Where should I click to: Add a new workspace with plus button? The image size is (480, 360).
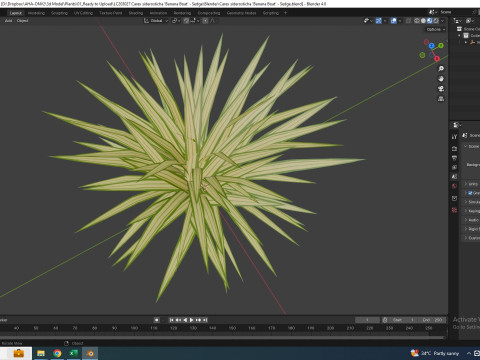(x=285, y=13)
